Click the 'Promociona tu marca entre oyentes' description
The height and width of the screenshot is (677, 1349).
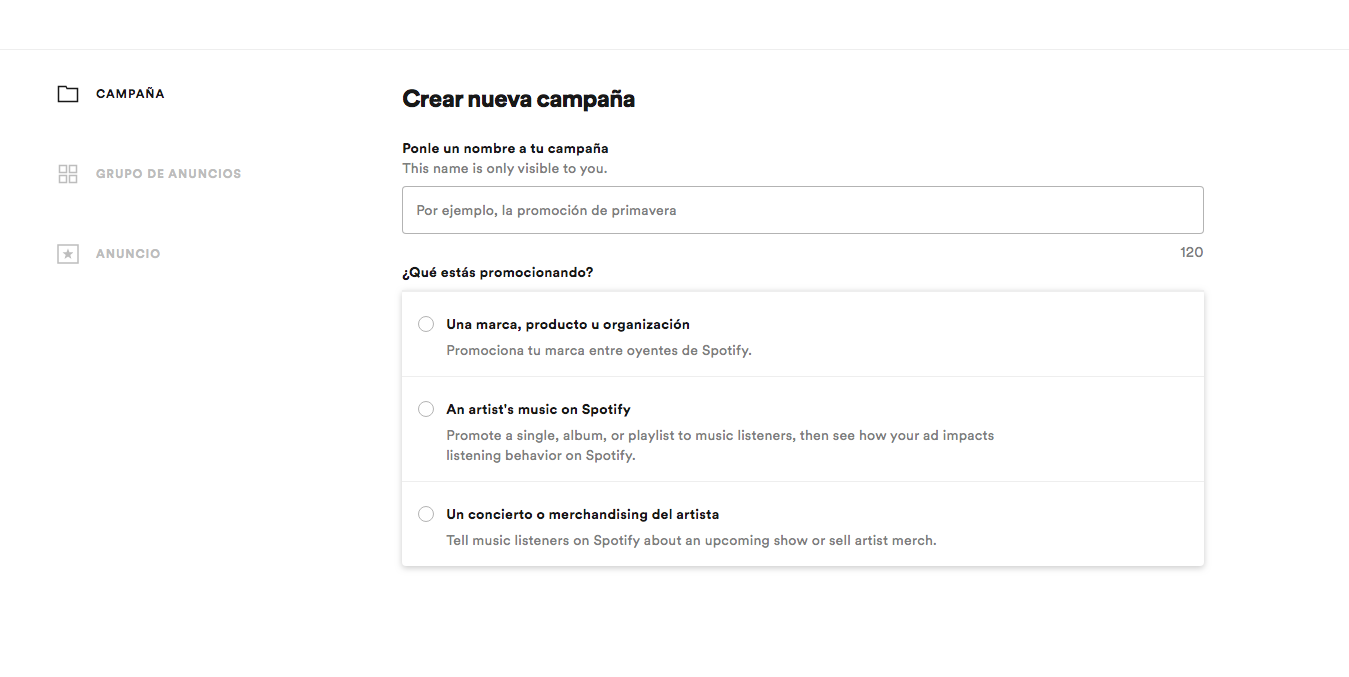coord(598,351)
